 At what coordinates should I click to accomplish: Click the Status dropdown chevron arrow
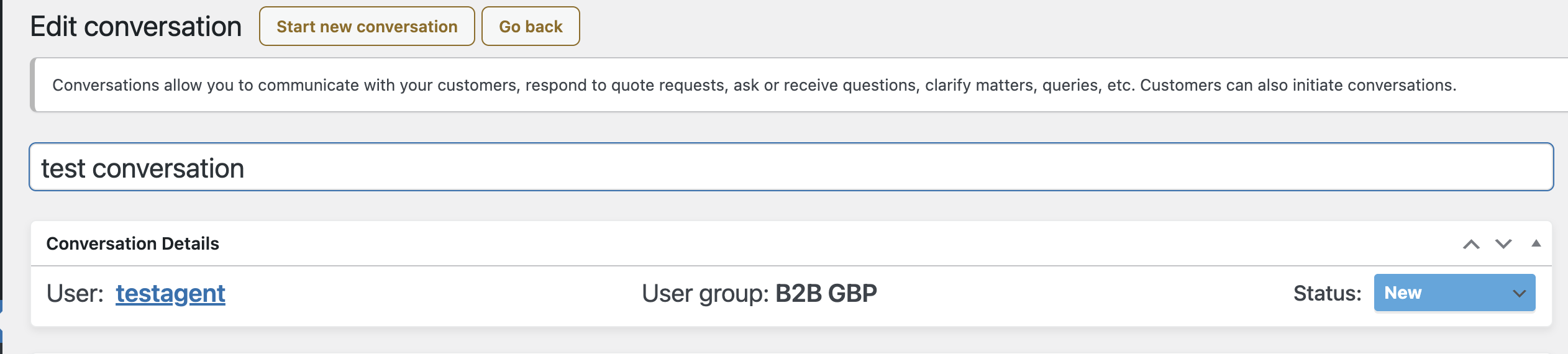(x=1519, y=294)
